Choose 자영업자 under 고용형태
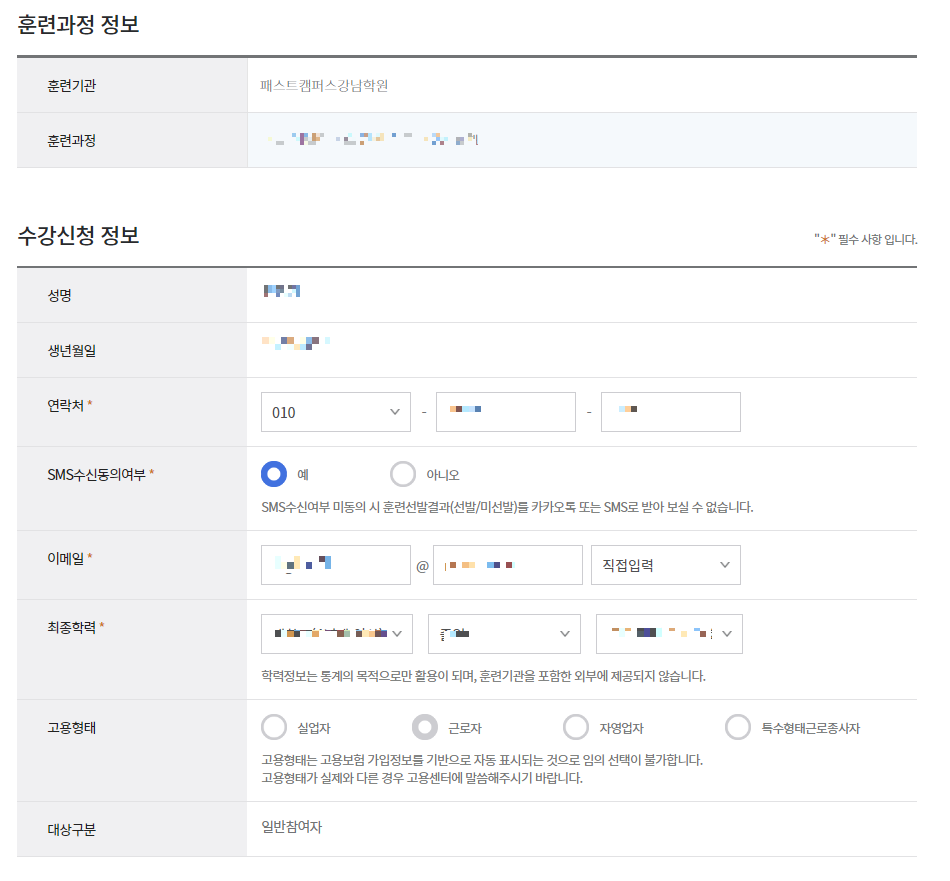950x881 pixels. pos(576,727)
